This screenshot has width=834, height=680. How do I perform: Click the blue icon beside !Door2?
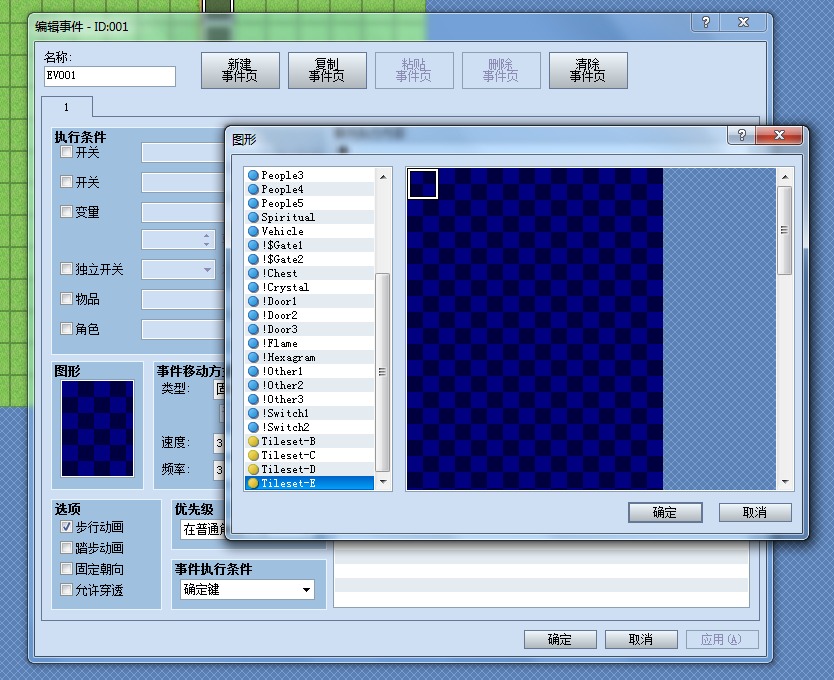(x=253, y=316)
